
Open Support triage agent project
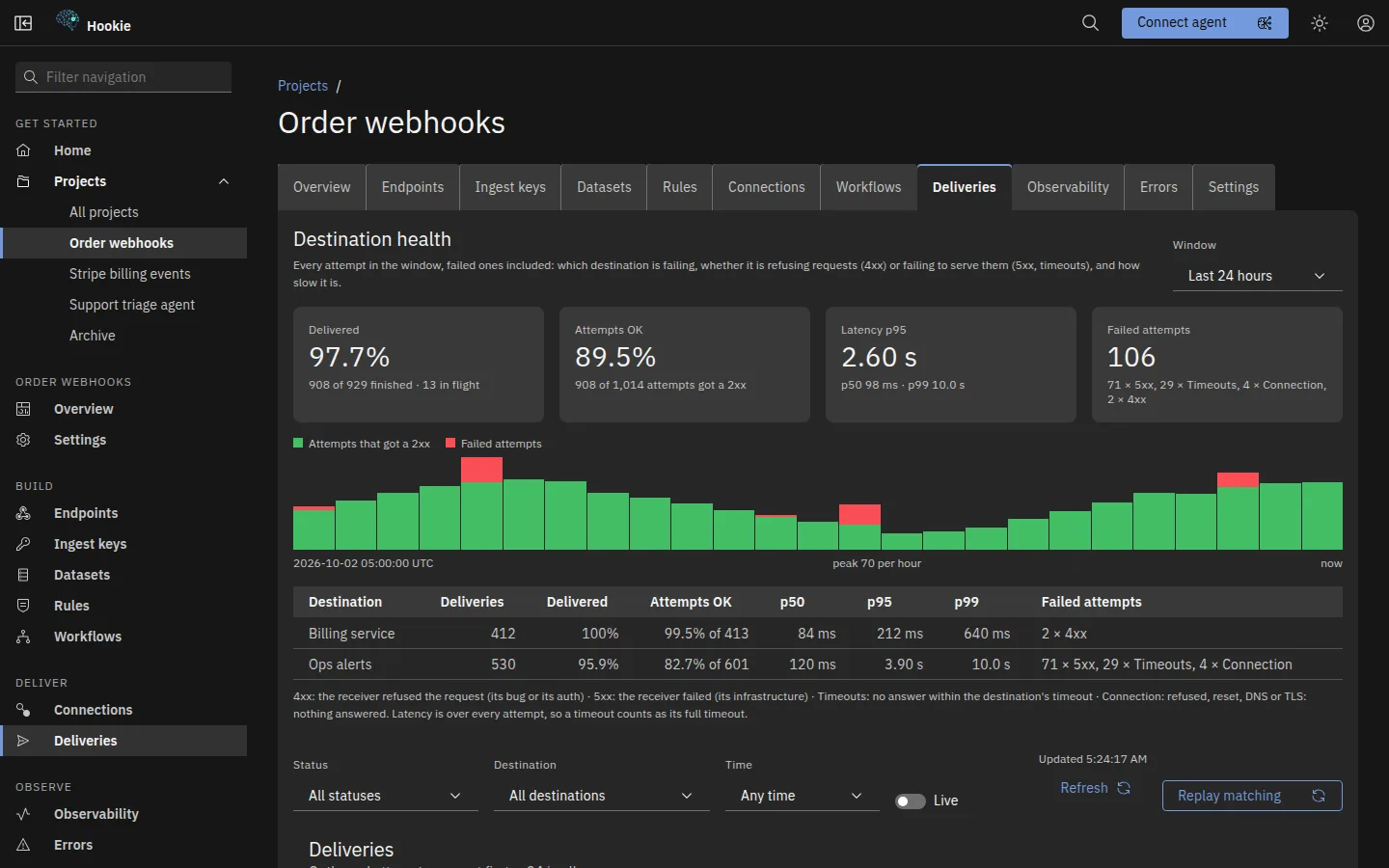coord(123,305)
